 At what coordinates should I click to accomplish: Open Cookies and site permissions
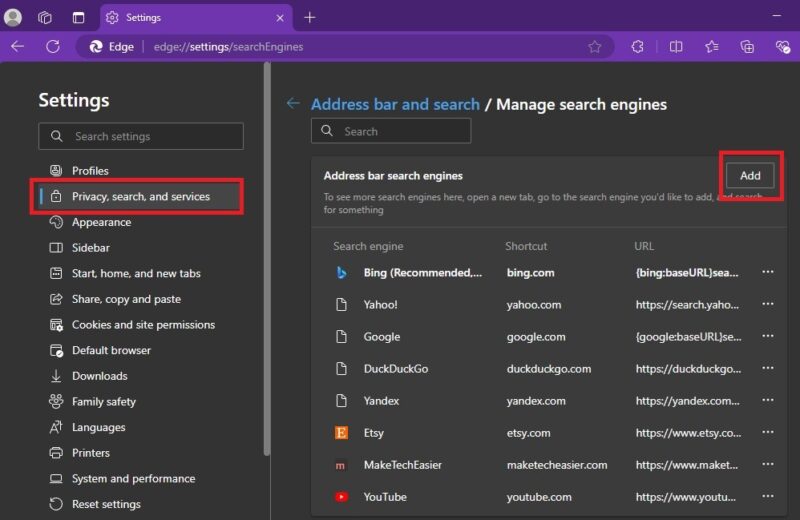143,325
